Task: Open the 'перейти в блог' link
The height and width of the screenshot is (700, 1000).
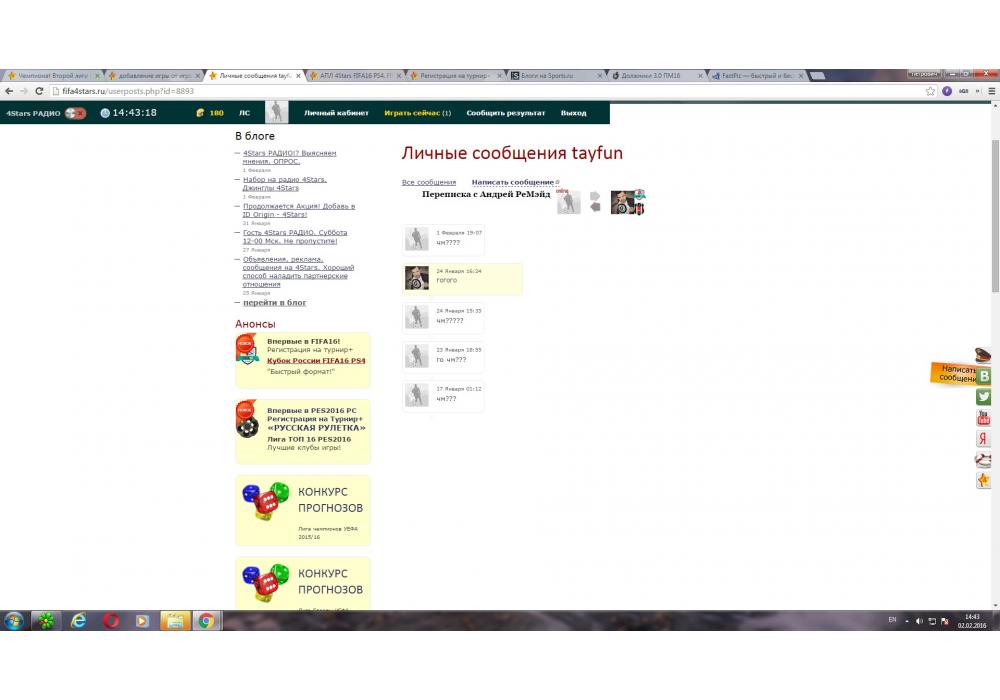Action: tap(274, 302)
